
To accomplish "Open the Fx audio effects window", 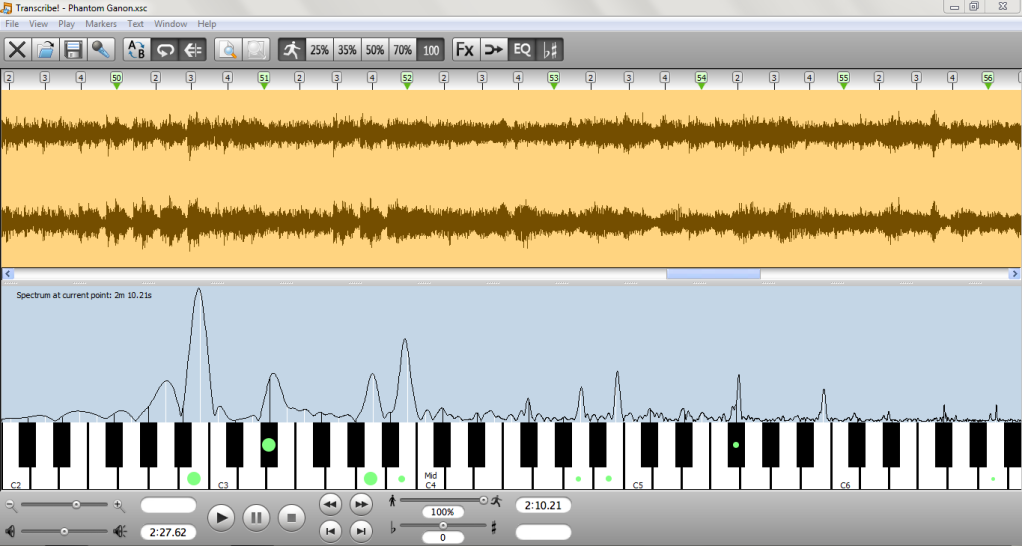I will 465,50.
